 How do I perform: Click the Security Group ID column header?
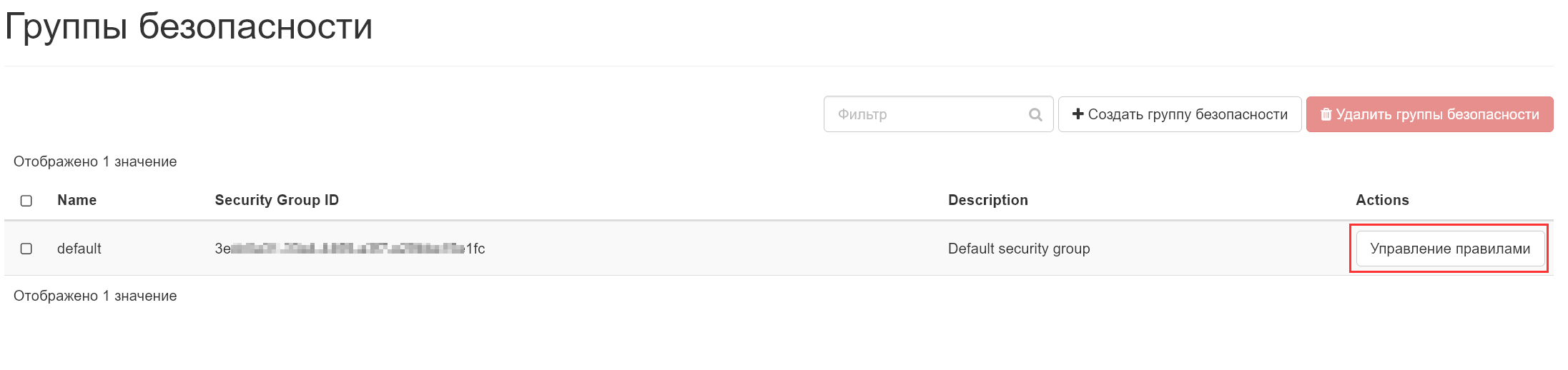click(277, 200)
